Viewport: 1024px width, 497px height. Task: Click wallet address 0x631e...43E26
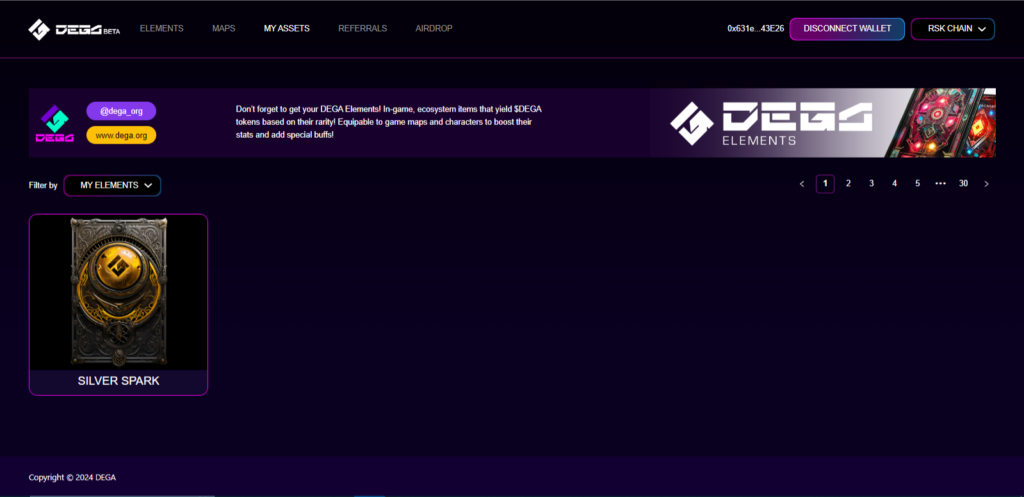tap(756, 29)
